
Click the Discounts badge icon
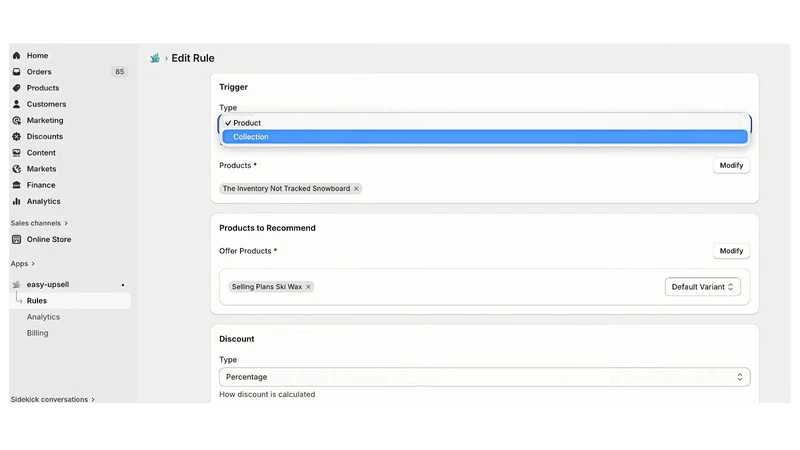[16, 136]
